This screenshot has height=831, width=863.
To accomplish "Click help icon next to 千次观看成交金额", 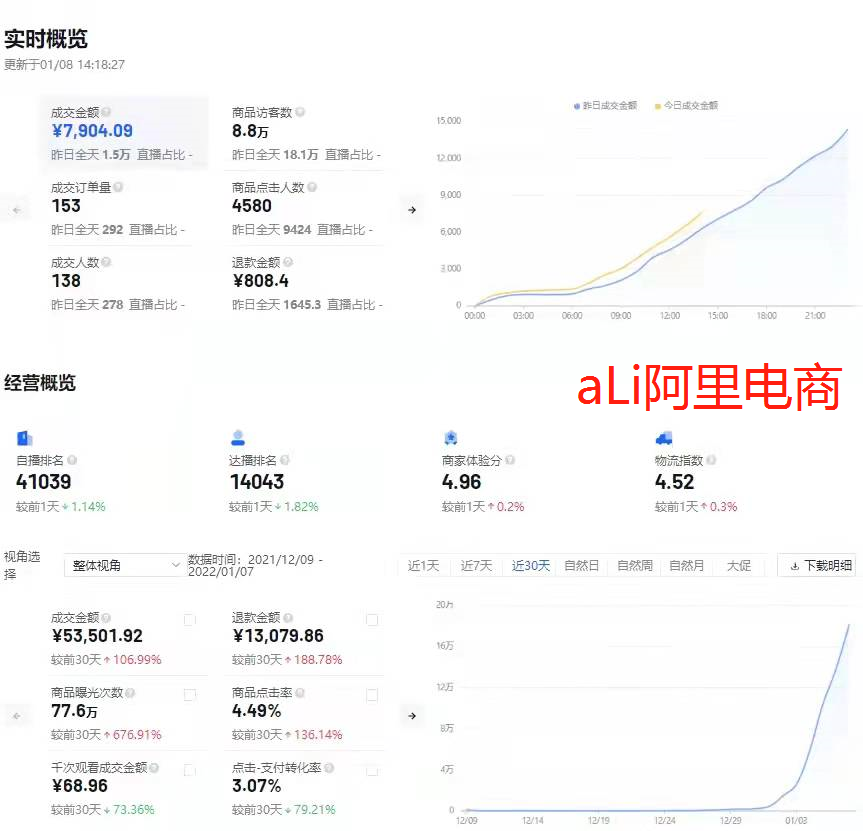I will (154, 768).
